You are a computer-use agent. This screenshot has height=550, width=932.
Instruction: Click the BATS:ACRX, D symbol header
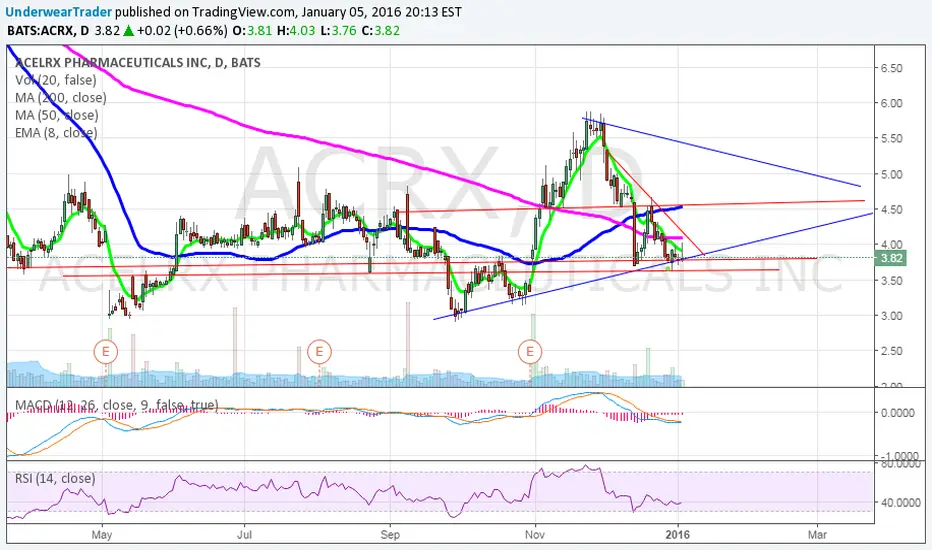click(x=48, y=30)
